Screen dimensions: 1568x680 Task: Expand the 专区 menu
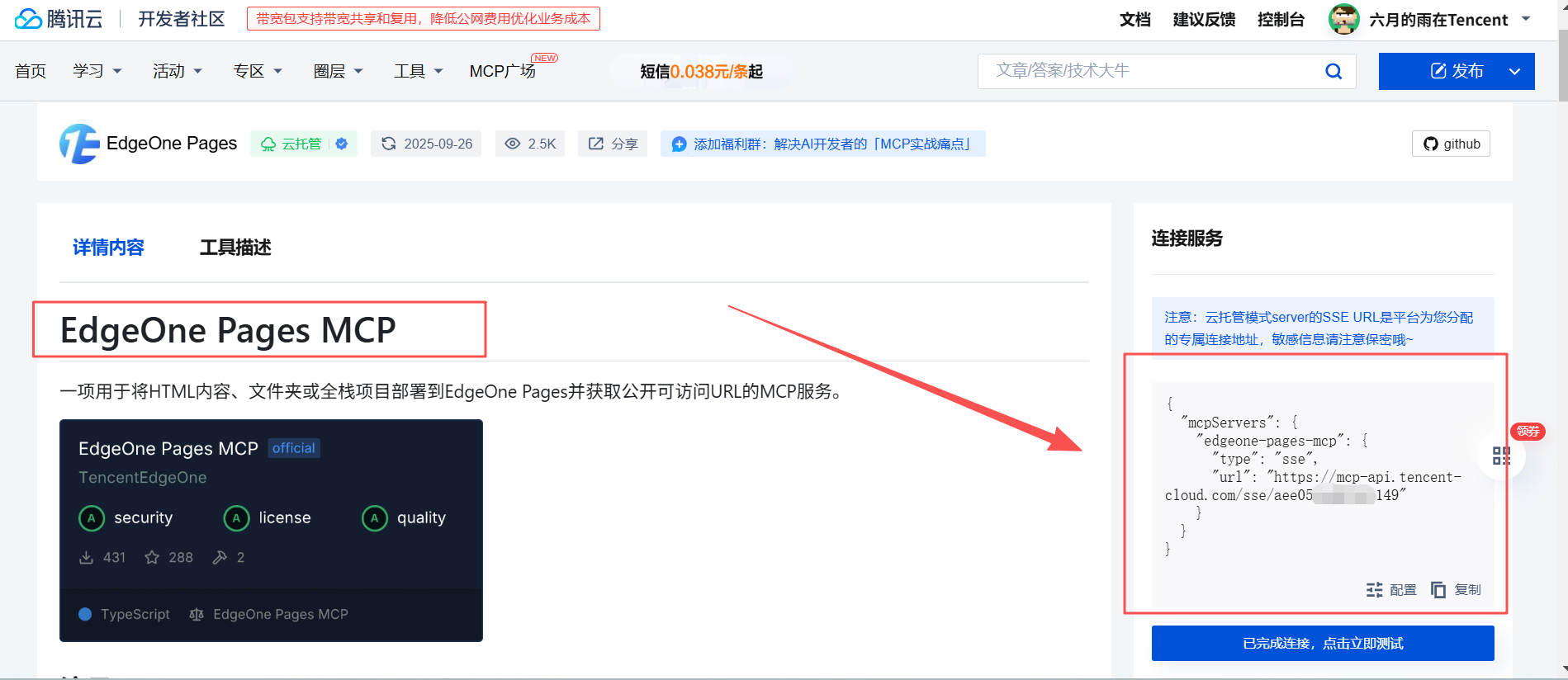(x=258, y=71)
